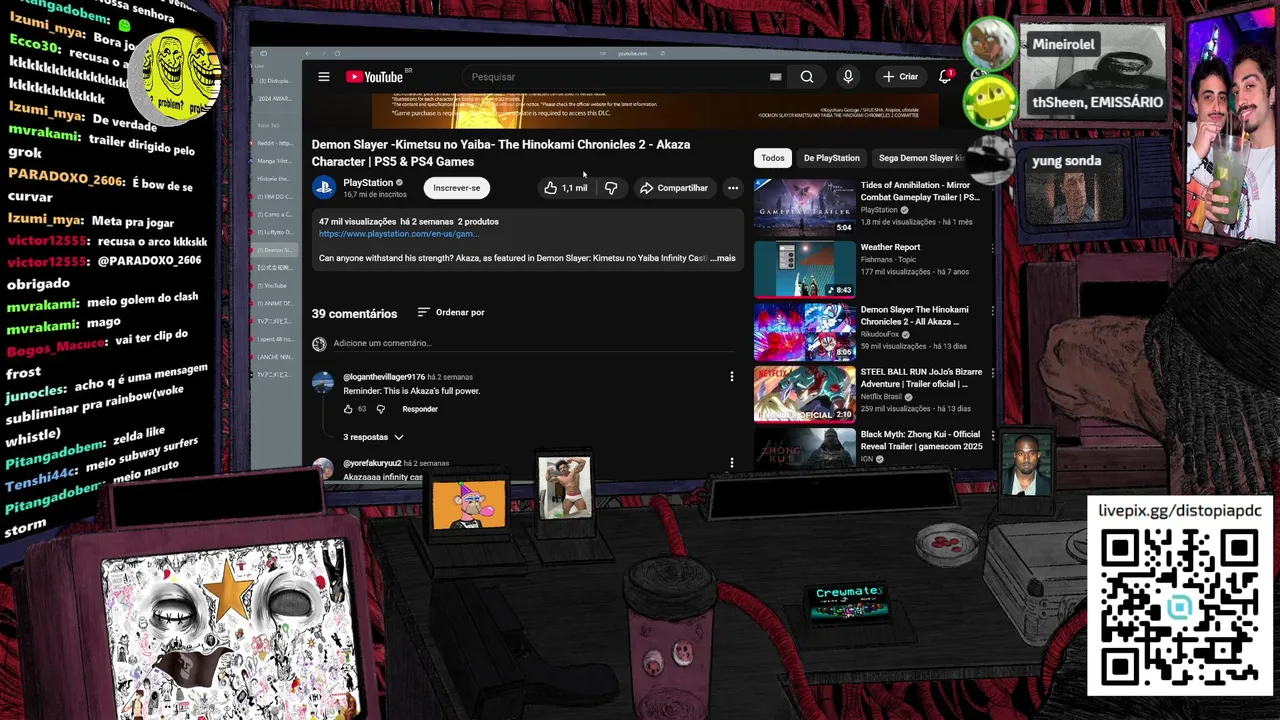1280x720 pixels.
Task: Open PlayStation channel name link
Action: (368, 182)
